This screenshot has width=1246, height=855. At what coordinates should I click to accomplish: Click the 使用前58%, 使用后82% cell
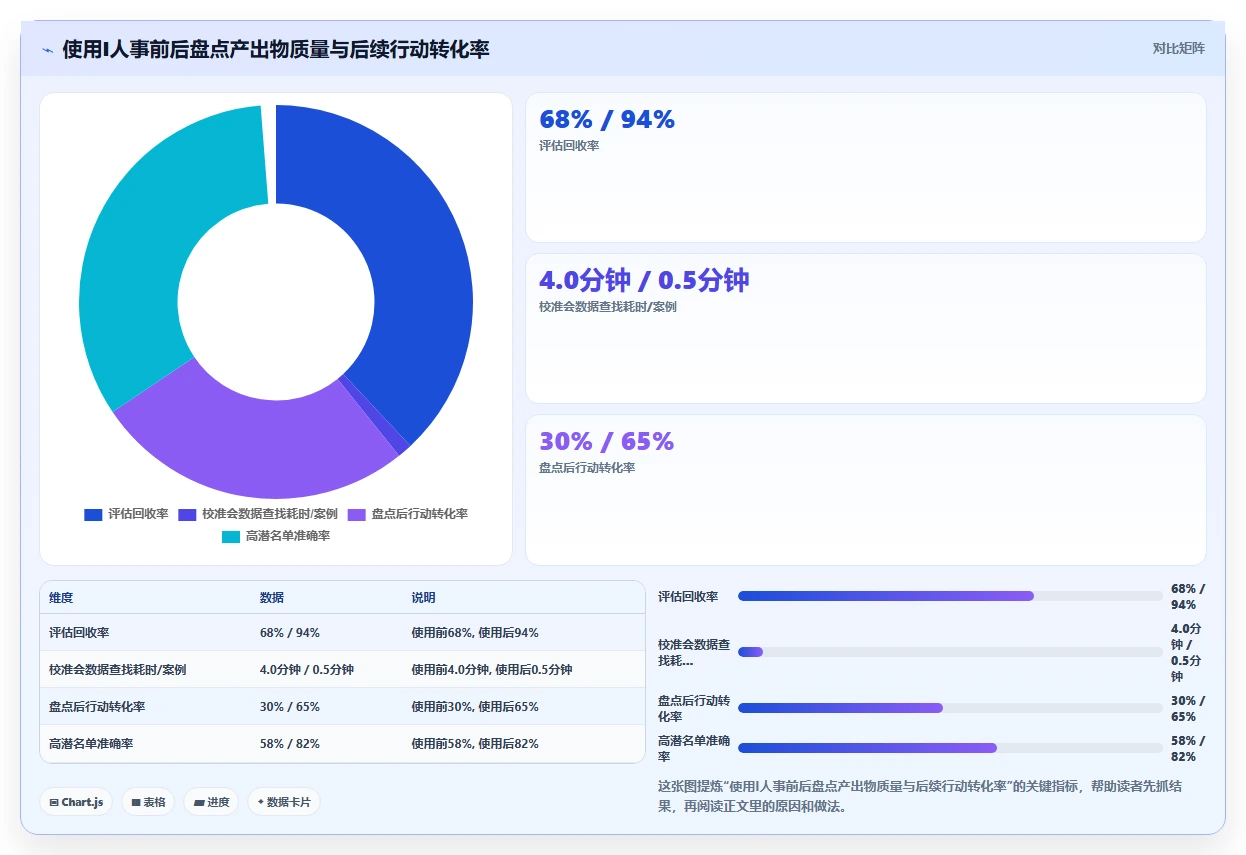(x=475, y=744)
